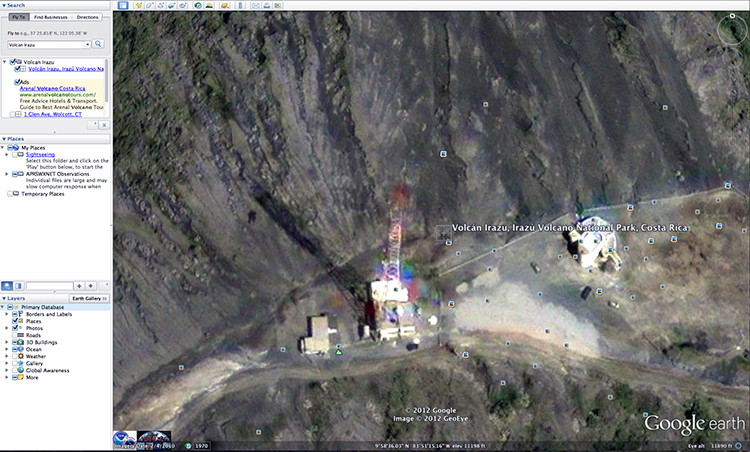This screenshot has width=750, height=452.
Task: Switch to the Find Businesses tab
Action: point(51,18)
